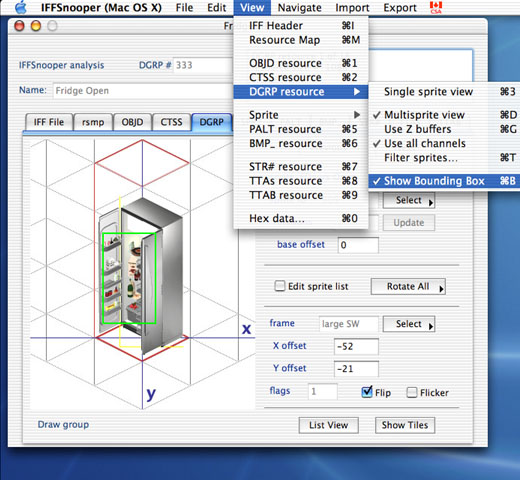Click the fridge sprite in the preview
Viewport: 520px width, 480px height.
click(140, 275)
